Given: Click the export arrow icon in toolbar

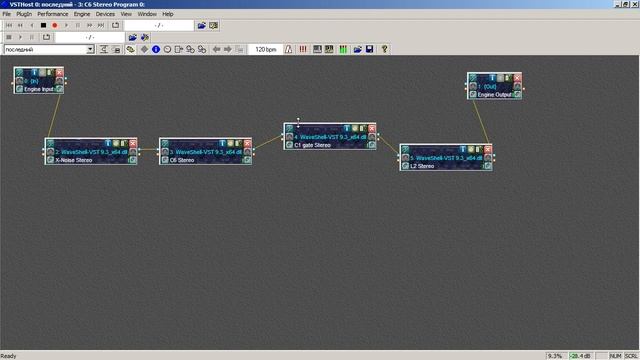Looking at the screenshot, I should pos(179,49).
